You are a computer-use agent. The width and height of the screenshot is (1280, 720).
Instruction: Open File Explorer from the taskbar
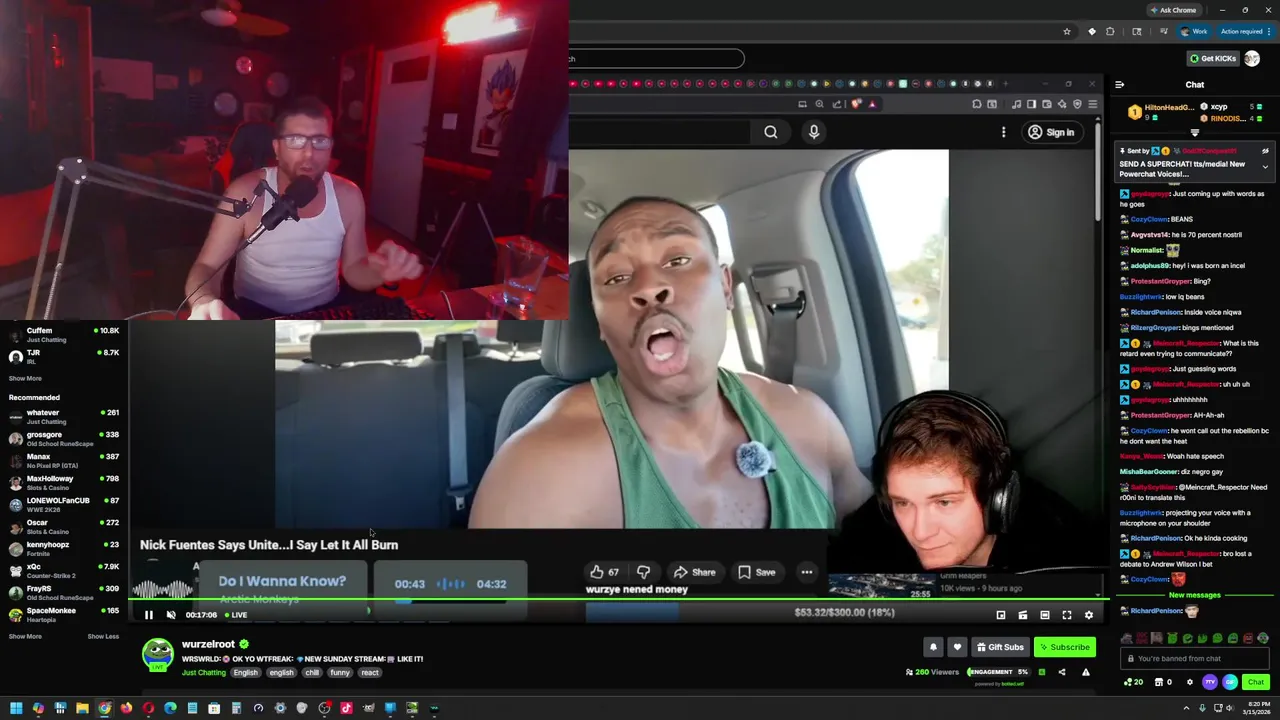click(x=82, y=708)
